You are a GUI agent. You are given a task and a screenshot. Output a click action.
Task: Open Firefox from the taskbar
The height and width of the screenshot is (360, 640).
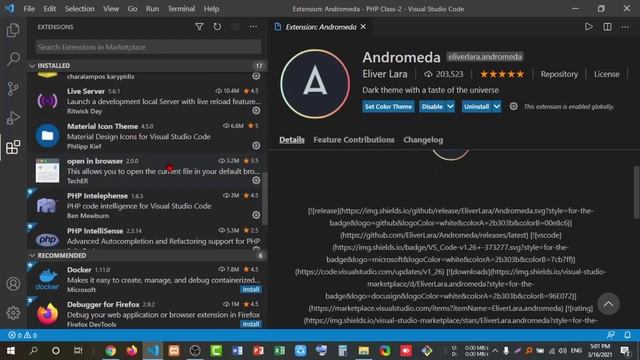[x=131, y=351]
